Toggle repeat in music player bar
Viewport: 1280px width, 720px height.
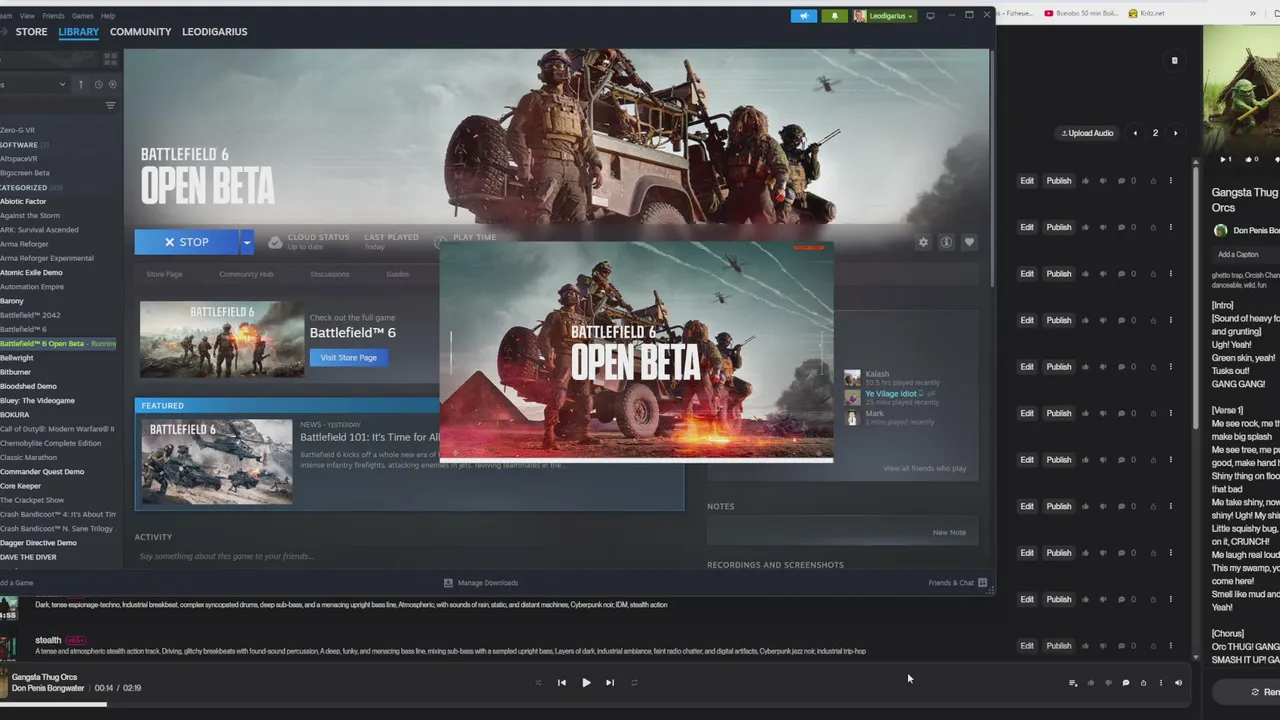coord(634,683)
